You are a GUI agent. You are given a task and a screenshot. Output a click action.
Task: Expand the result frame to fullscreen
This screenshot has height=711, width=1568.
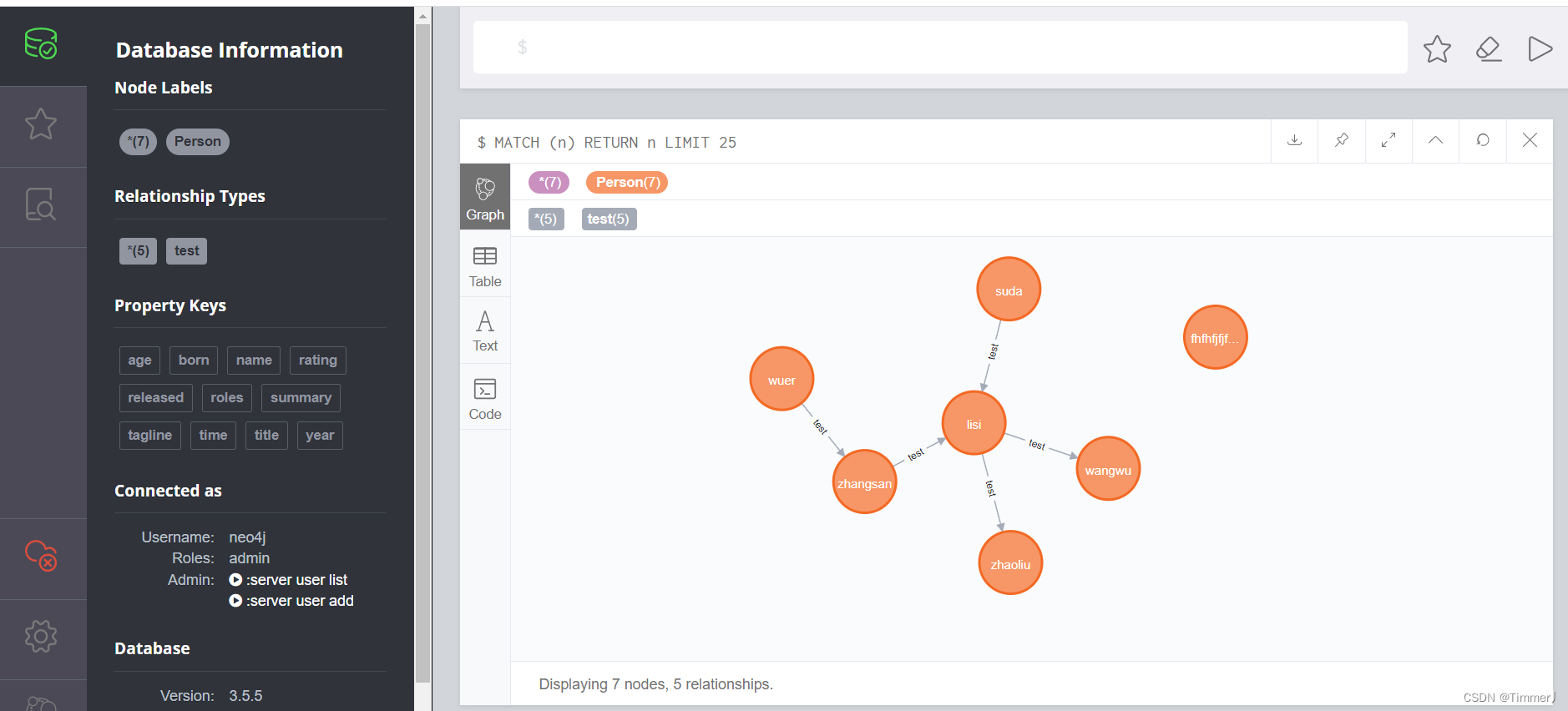1388,141
